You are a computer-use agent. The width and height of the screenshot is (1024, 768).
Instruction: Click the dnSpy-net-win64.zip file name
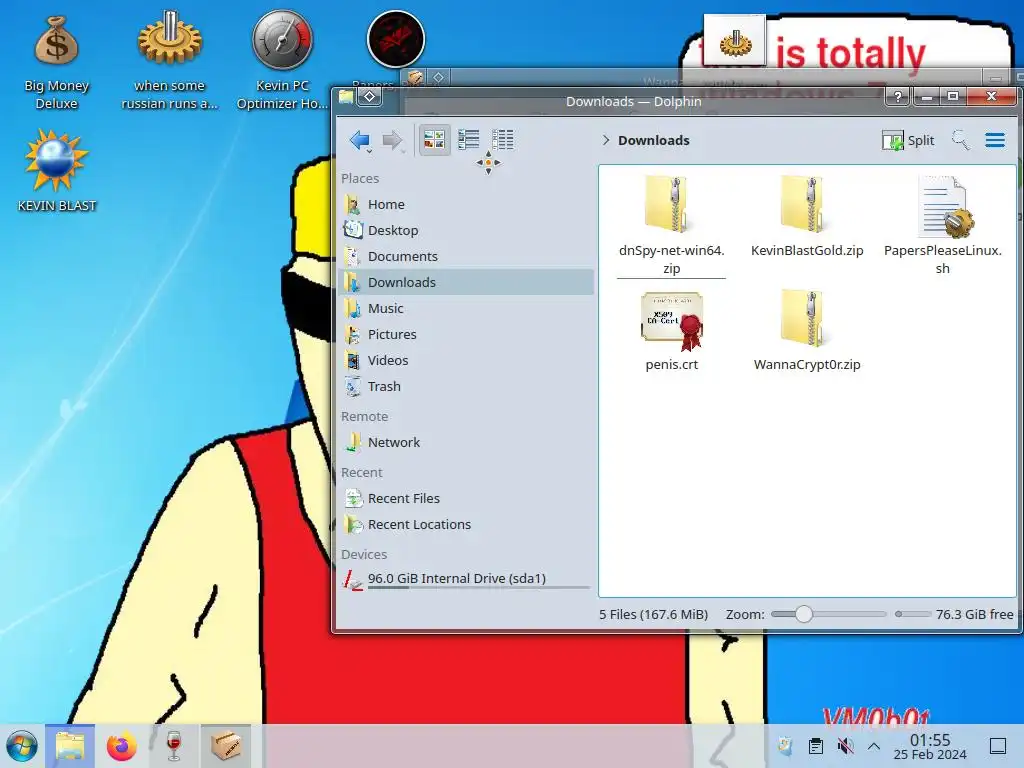point(671,259)
